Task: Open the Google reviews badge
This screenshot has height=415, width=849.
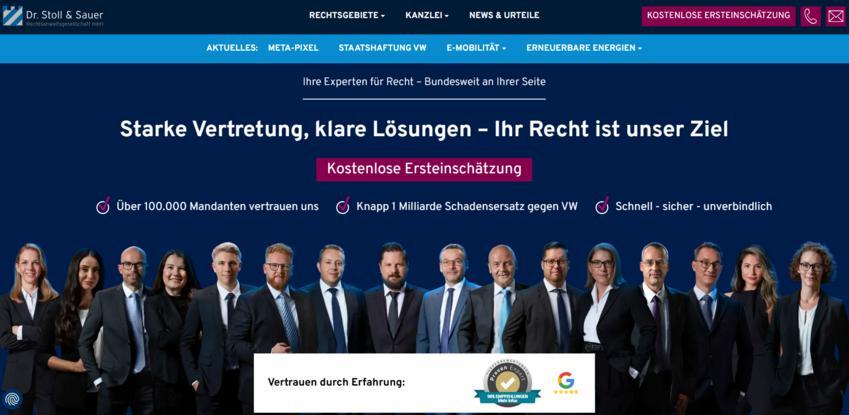Action: coord(566,383)
